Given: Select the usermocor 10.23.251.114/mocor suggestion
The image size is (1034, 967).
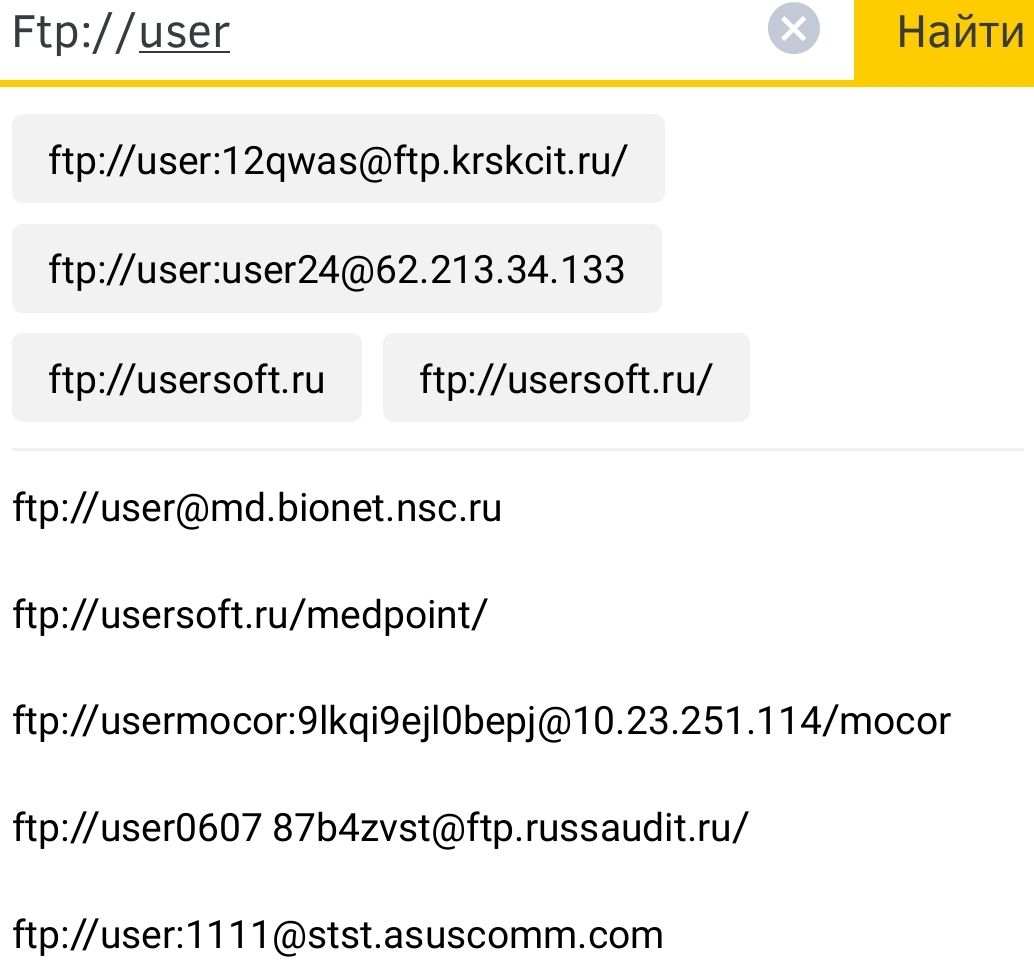Looking at the screenshot, I should [481, 720].
